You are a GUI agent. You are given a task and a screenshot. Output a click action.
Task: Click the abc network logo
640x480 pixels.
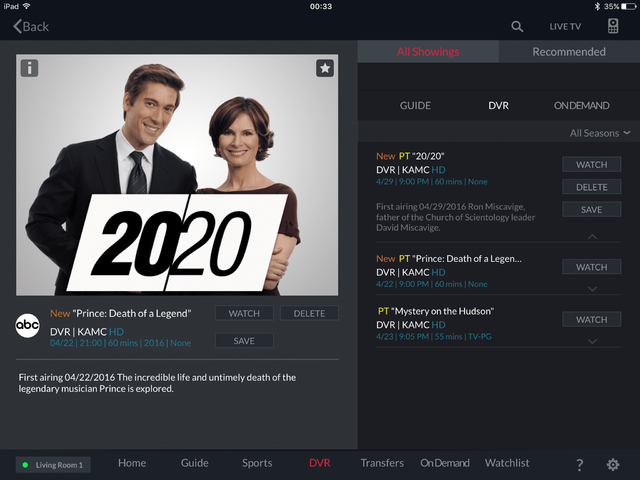[x=27, y=326]
